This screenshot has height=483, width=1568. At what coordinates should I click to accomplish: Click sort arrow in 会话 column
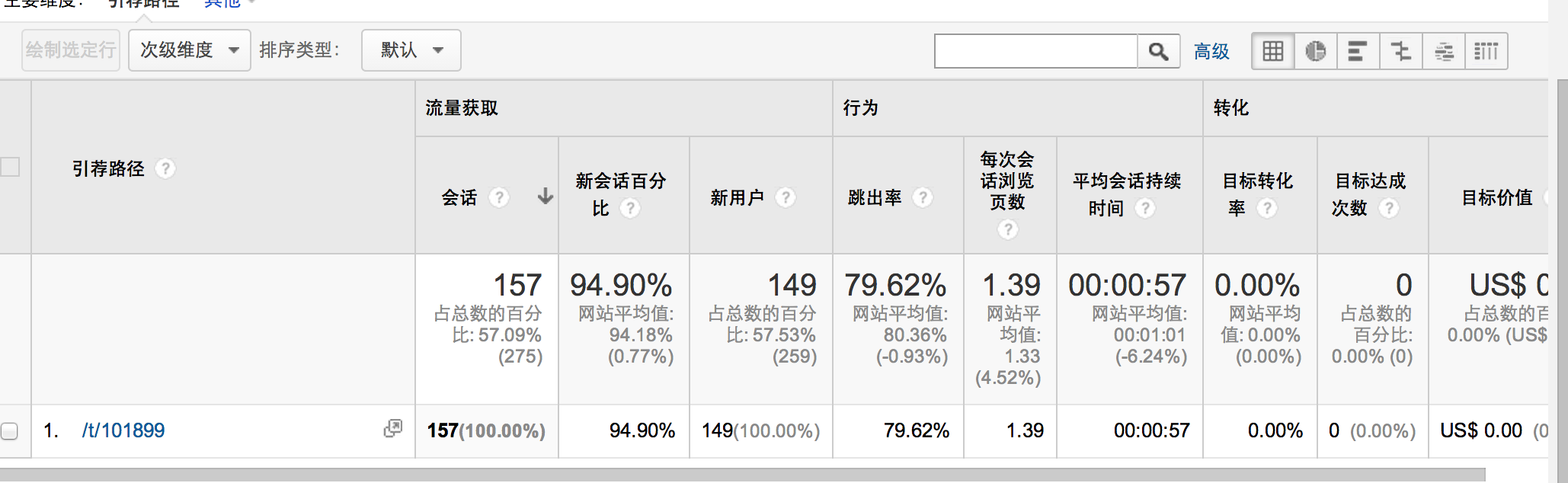[545, 197]
